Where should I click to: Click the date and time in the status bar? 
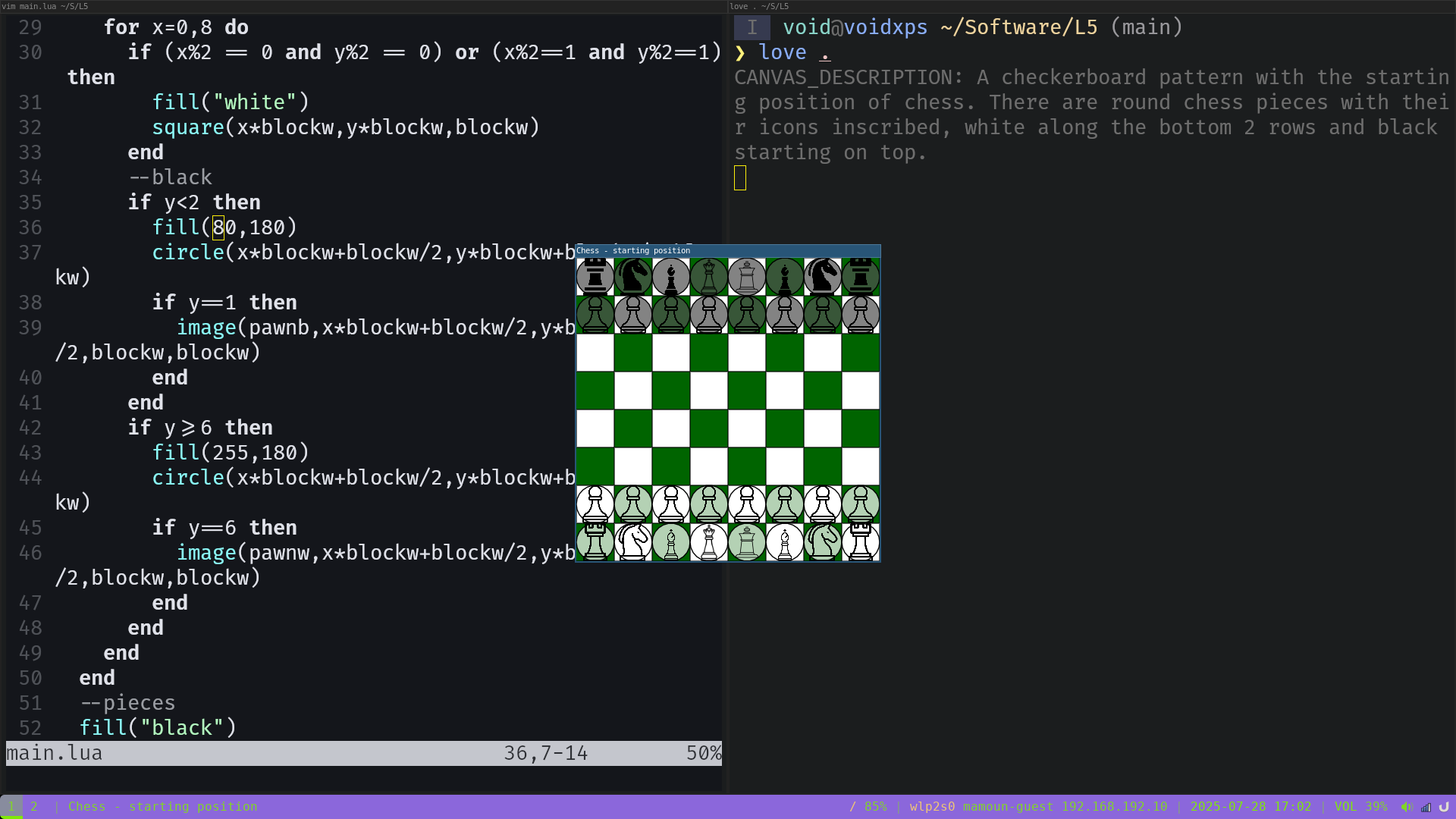point(1251,807)
